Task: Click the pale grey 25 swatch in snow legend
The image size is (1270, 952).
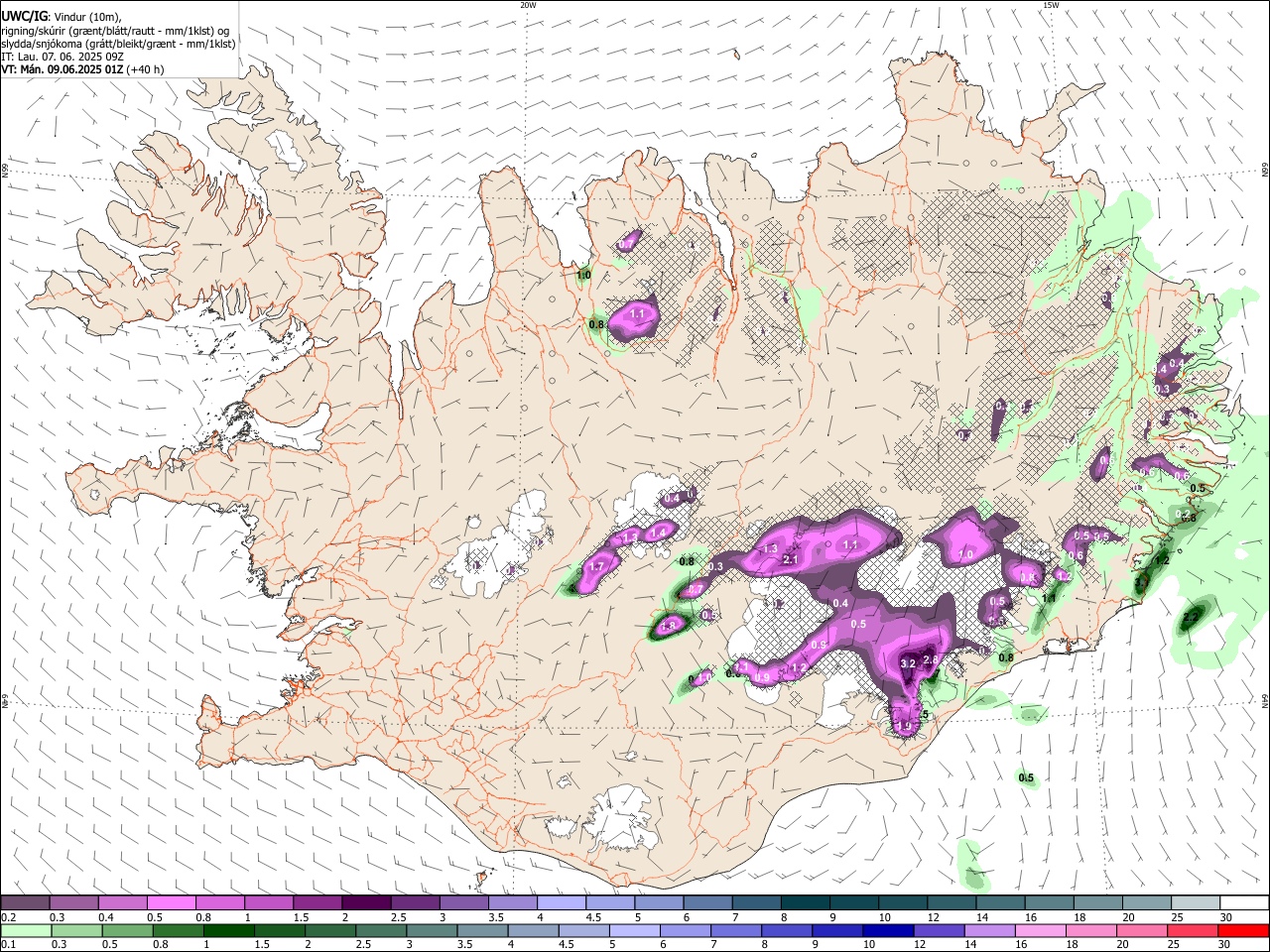Action: 1196,902
